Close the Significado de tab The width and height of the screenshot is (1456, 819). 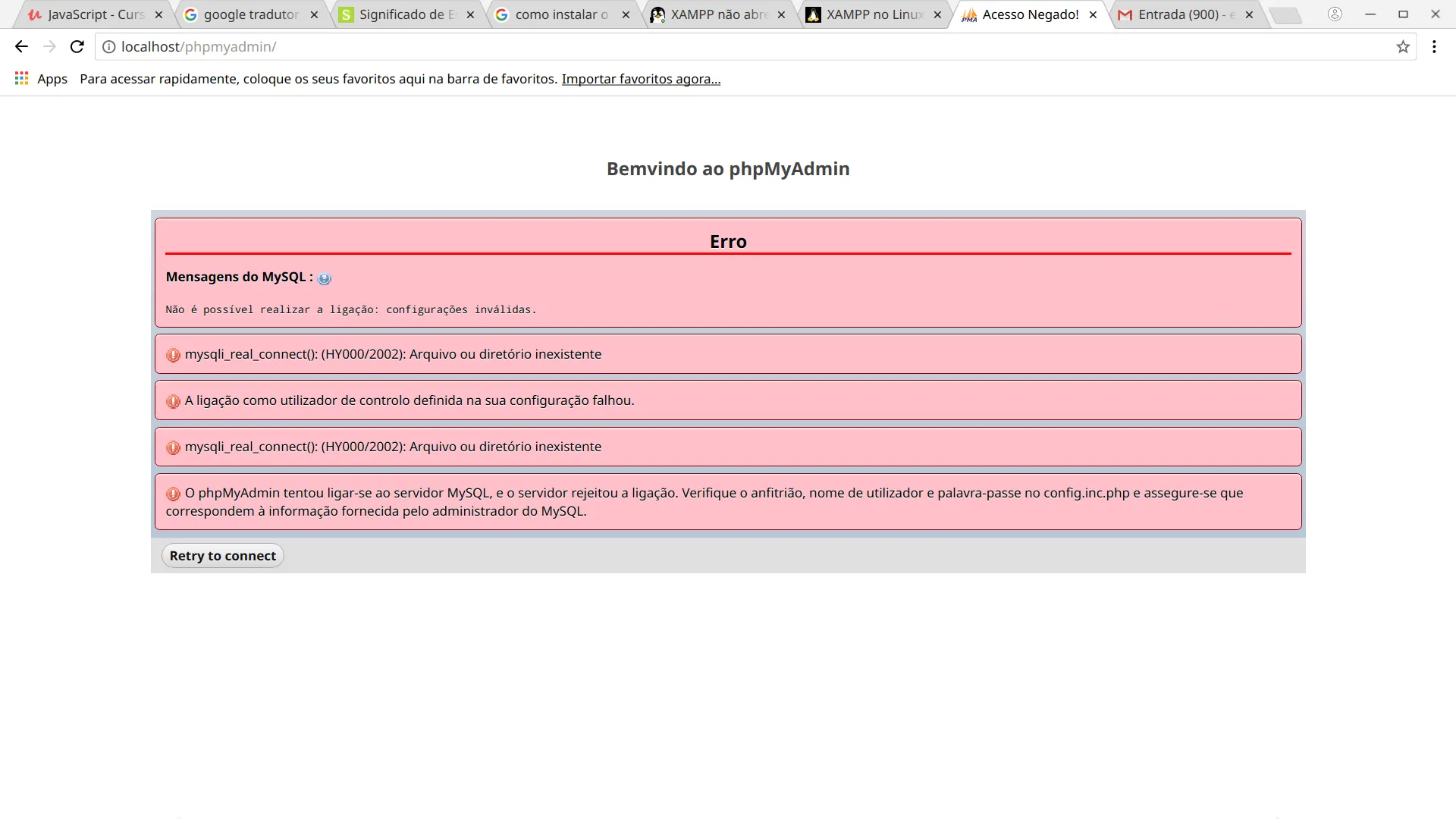tap(470, 14)
